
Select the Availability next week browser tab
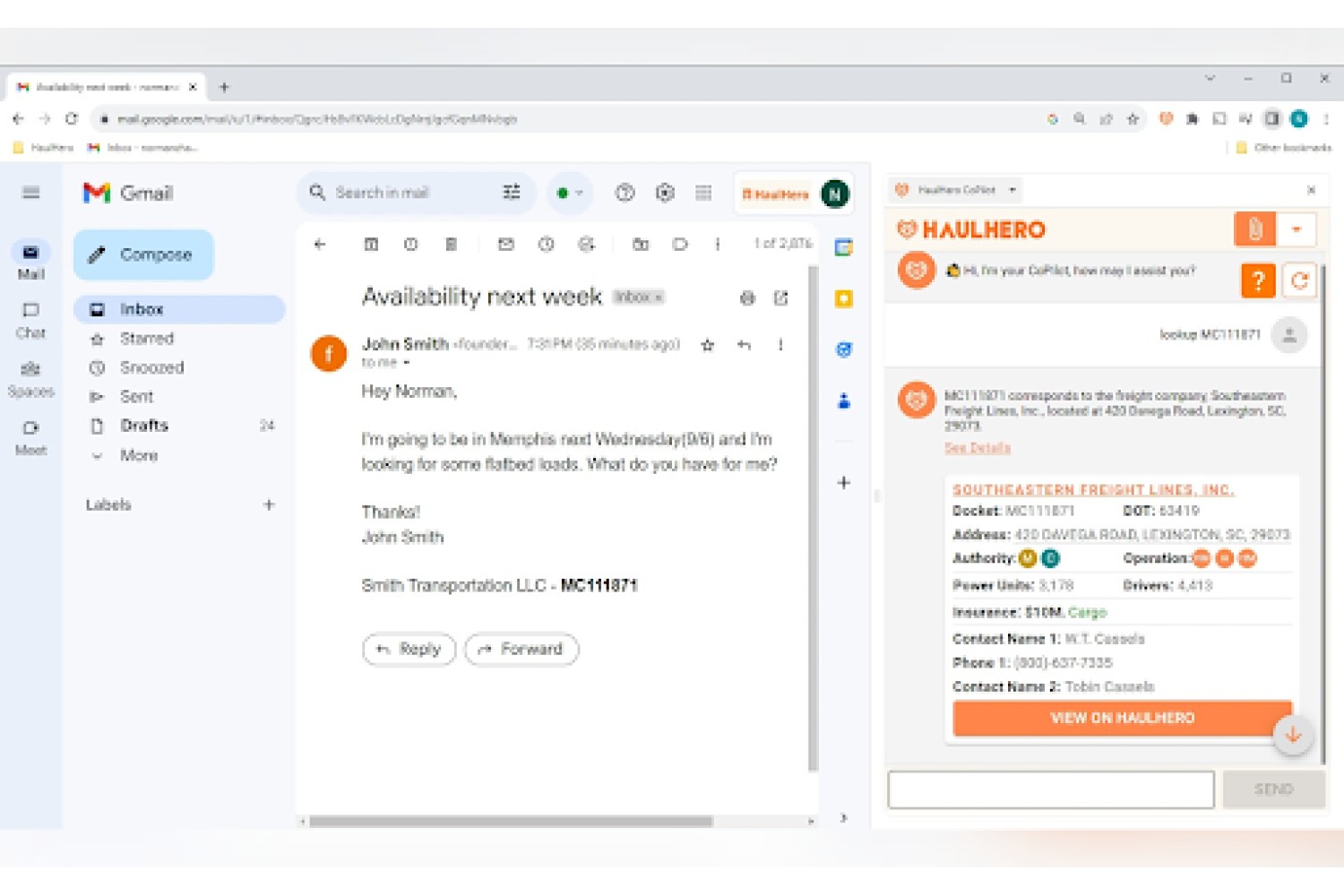(106, 87)
